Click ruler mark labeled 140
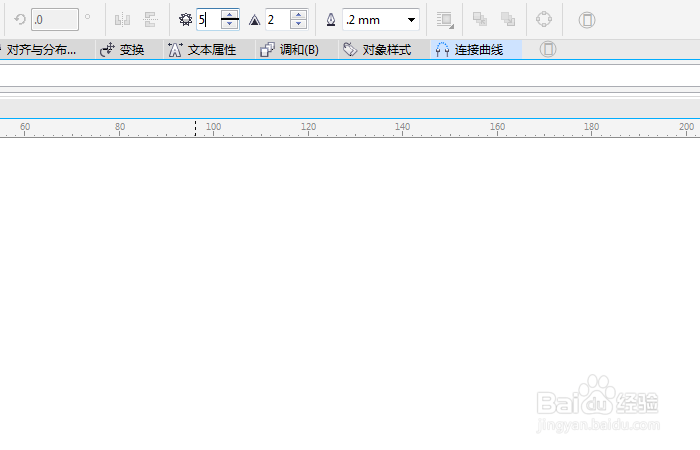This screenshot has width=700, height=450. (x=402, y=127)
